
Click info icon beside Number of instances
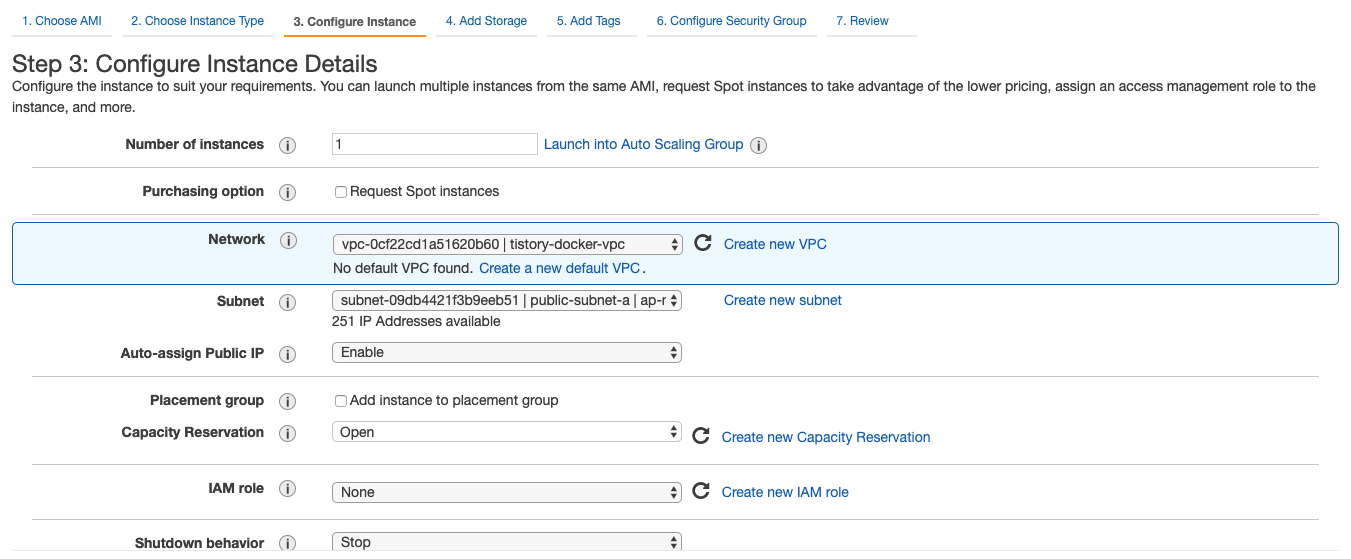click(x=287, y=145)
